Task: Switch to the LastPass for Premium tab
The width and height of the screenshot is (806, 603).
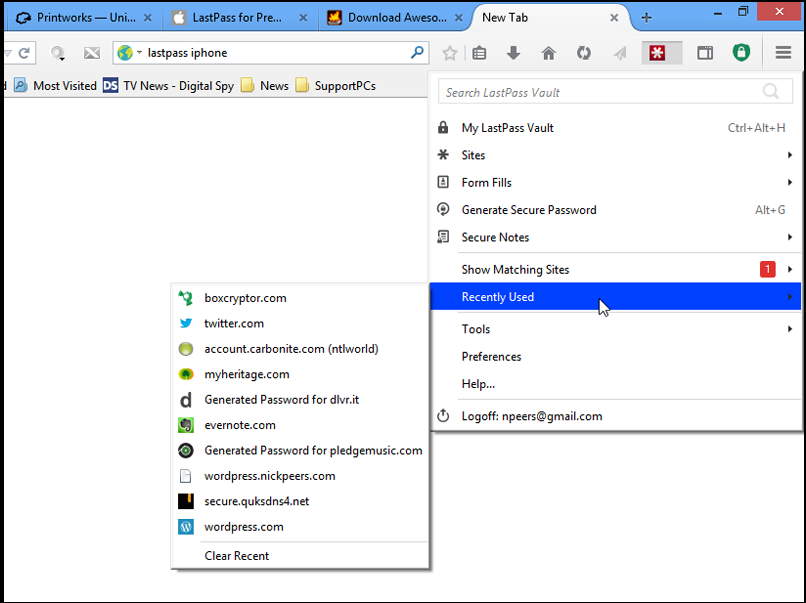Action: 236,18
